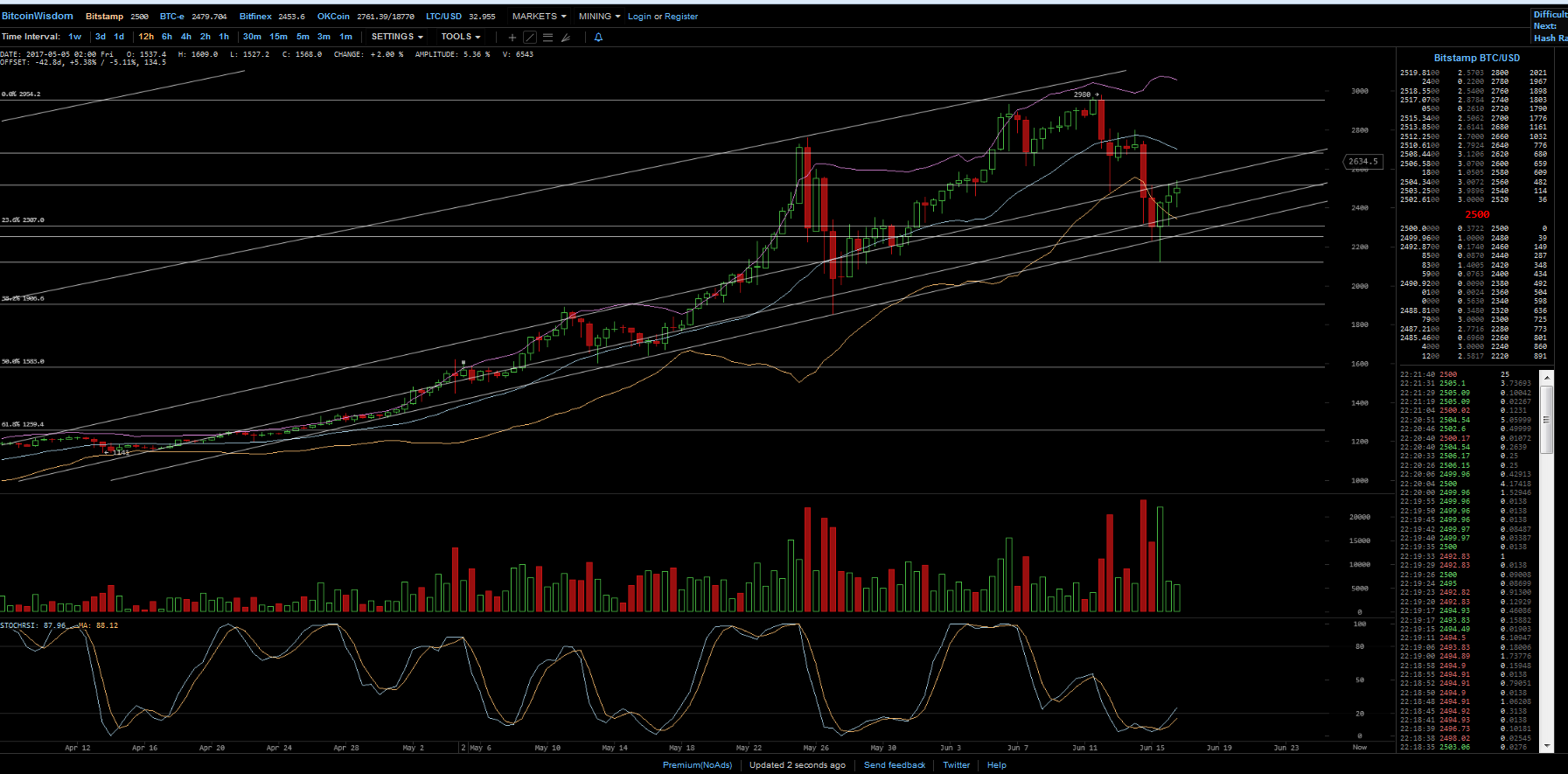Click the 2519.81 top ask price row
Viewport: 1568px width, 774px height.
1474,73
